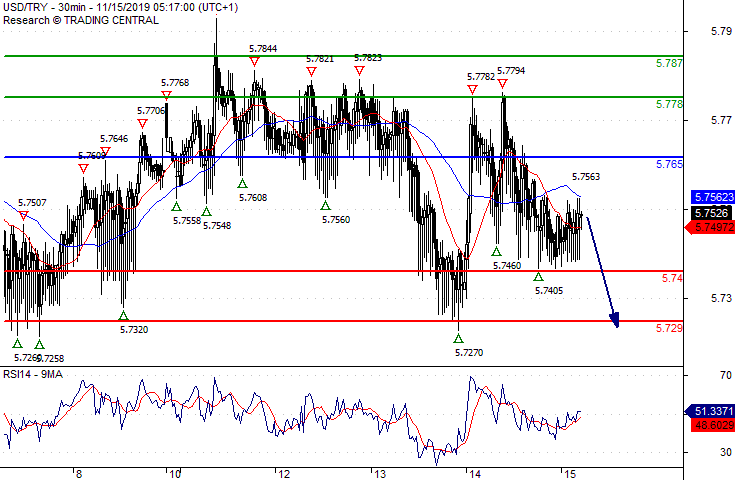Click the 5.73 price axis label
This screenshot has height=480, width=735.
(x=721, y=298)
